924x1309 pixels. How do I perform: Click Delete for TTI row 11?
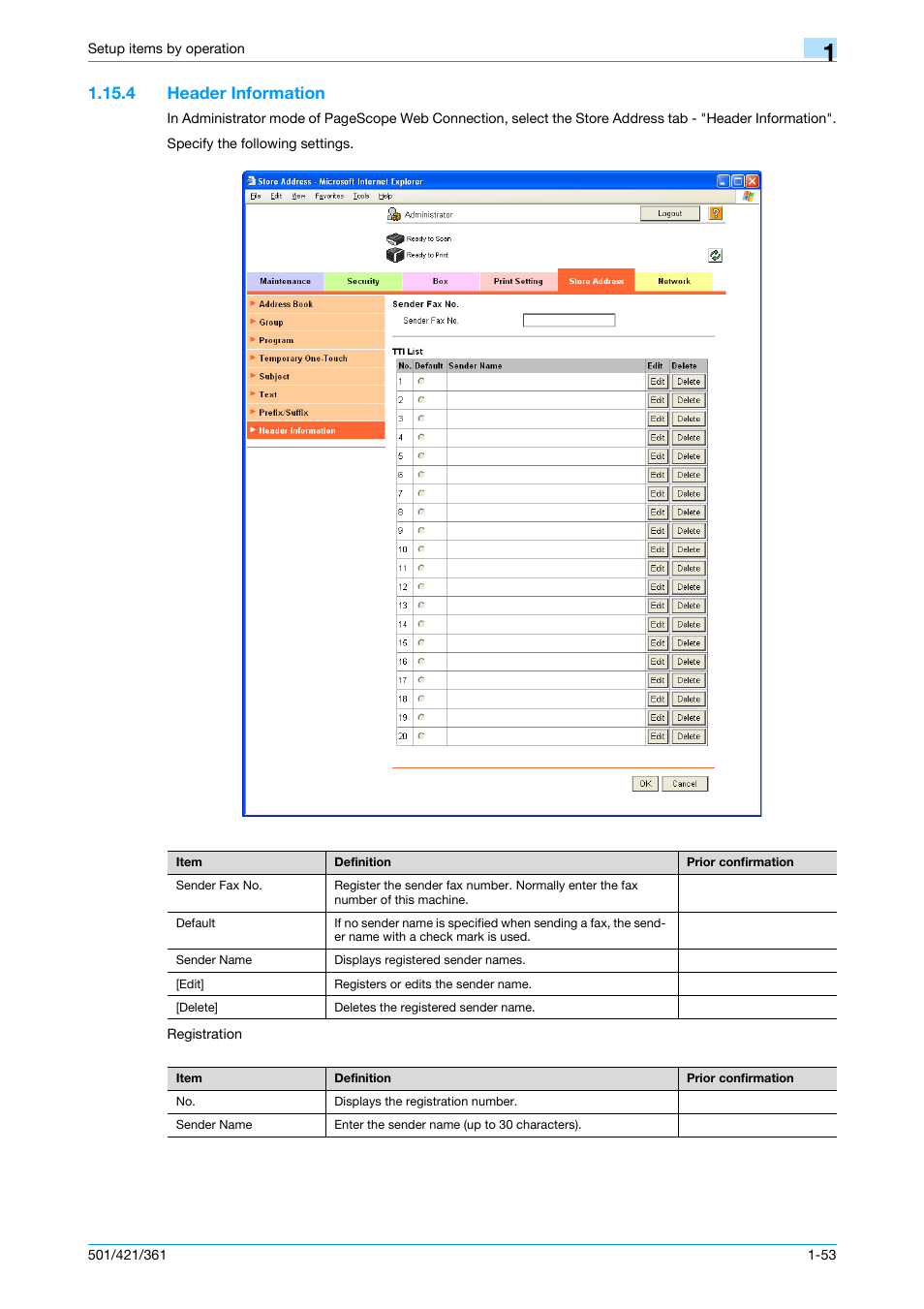[689, 569]
